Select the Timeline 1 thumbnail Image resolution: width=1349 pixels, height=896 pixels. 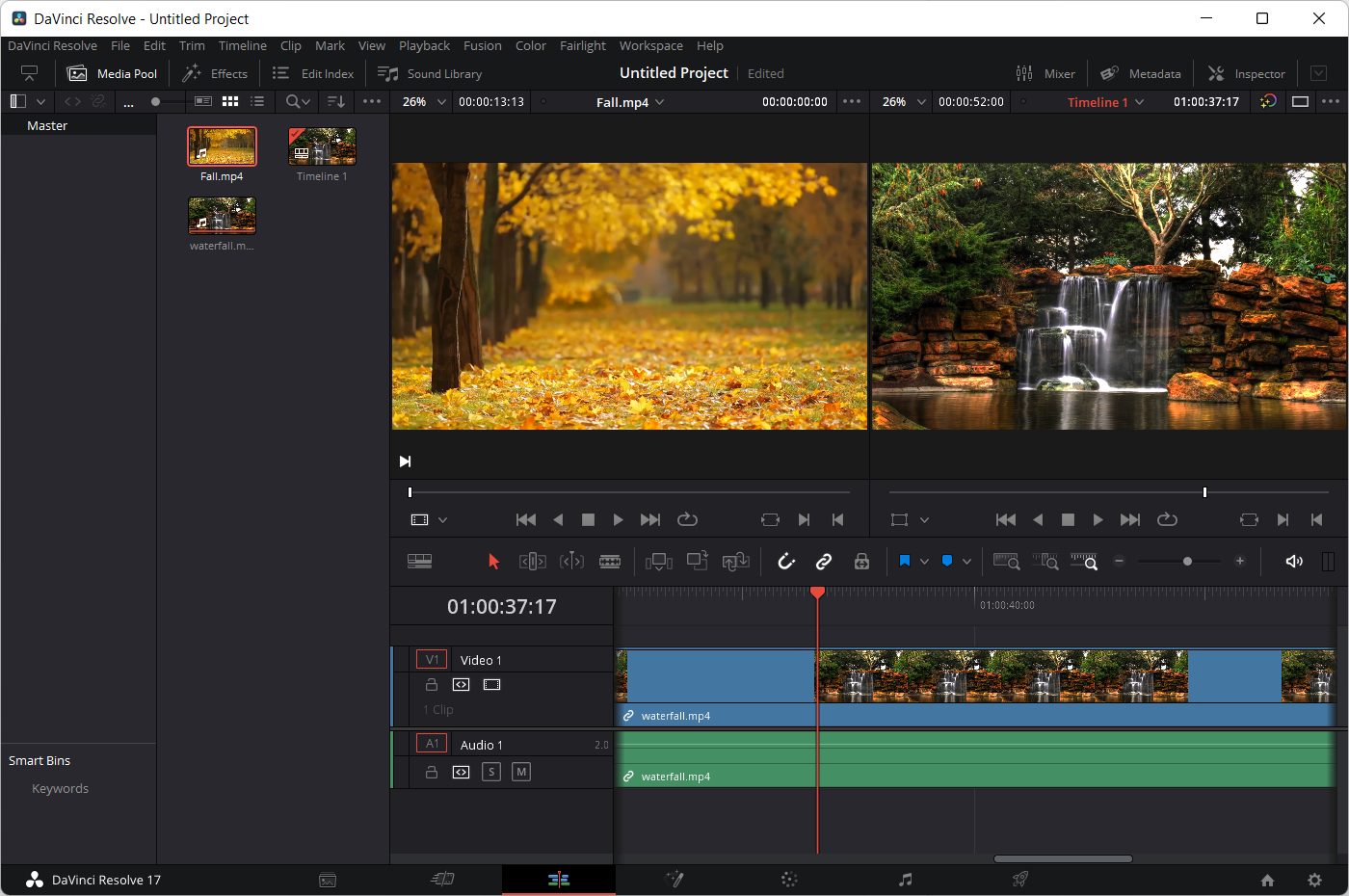click(322, 146)
